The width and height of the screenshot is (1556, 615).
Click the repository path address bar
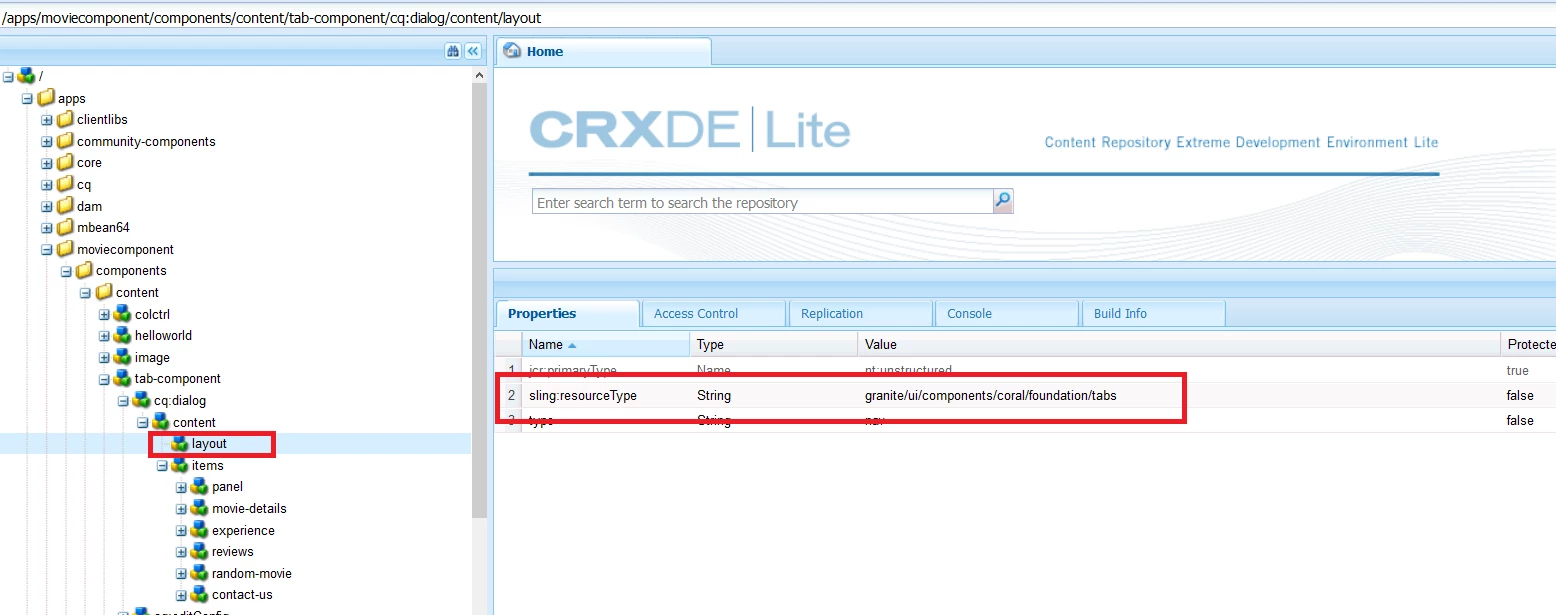778,18
